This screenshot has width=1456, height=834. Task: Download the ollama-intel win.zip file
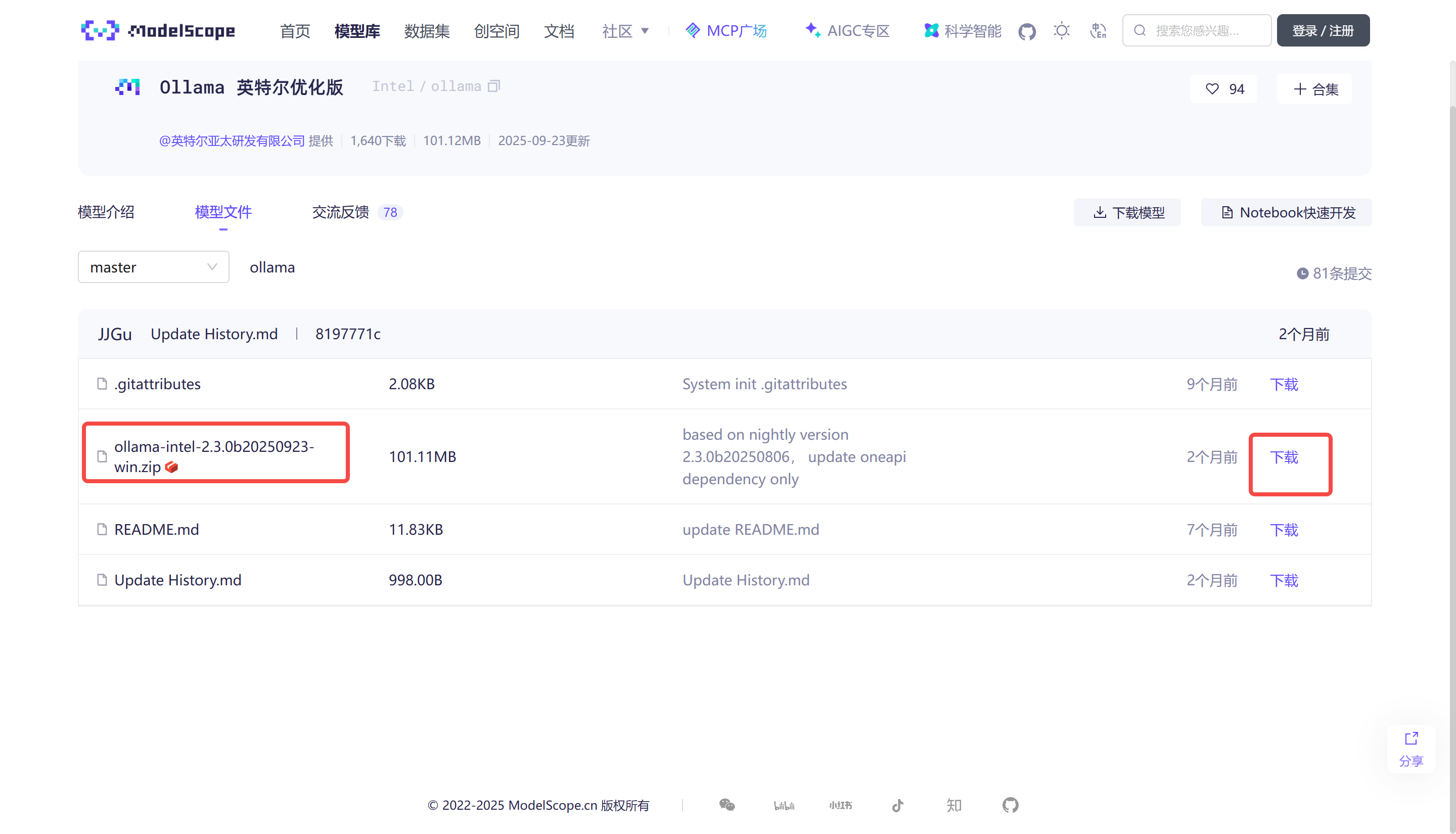point(1284,457)
